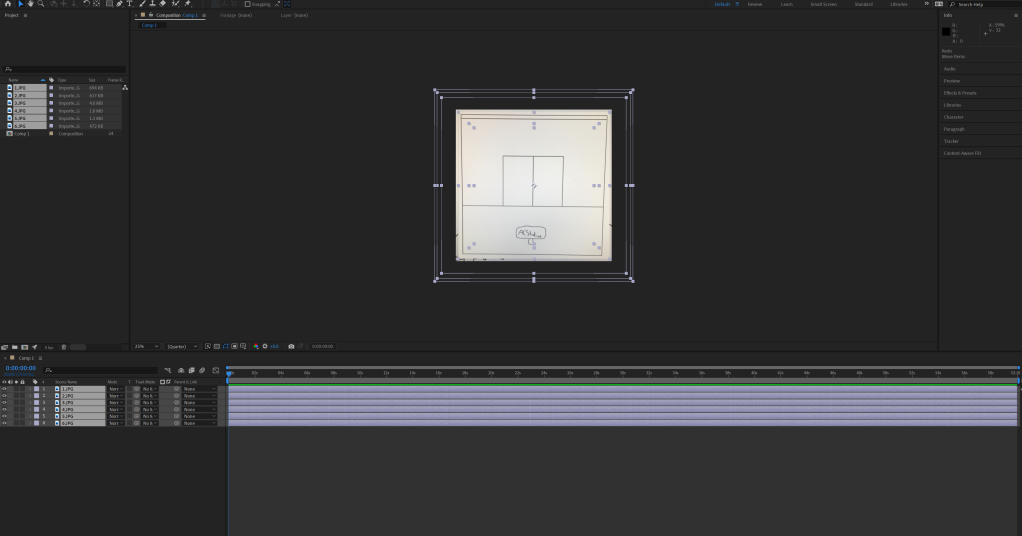Select the Type (T) tool
Screen dimensions: 1022x536
[x=129, y=4]
